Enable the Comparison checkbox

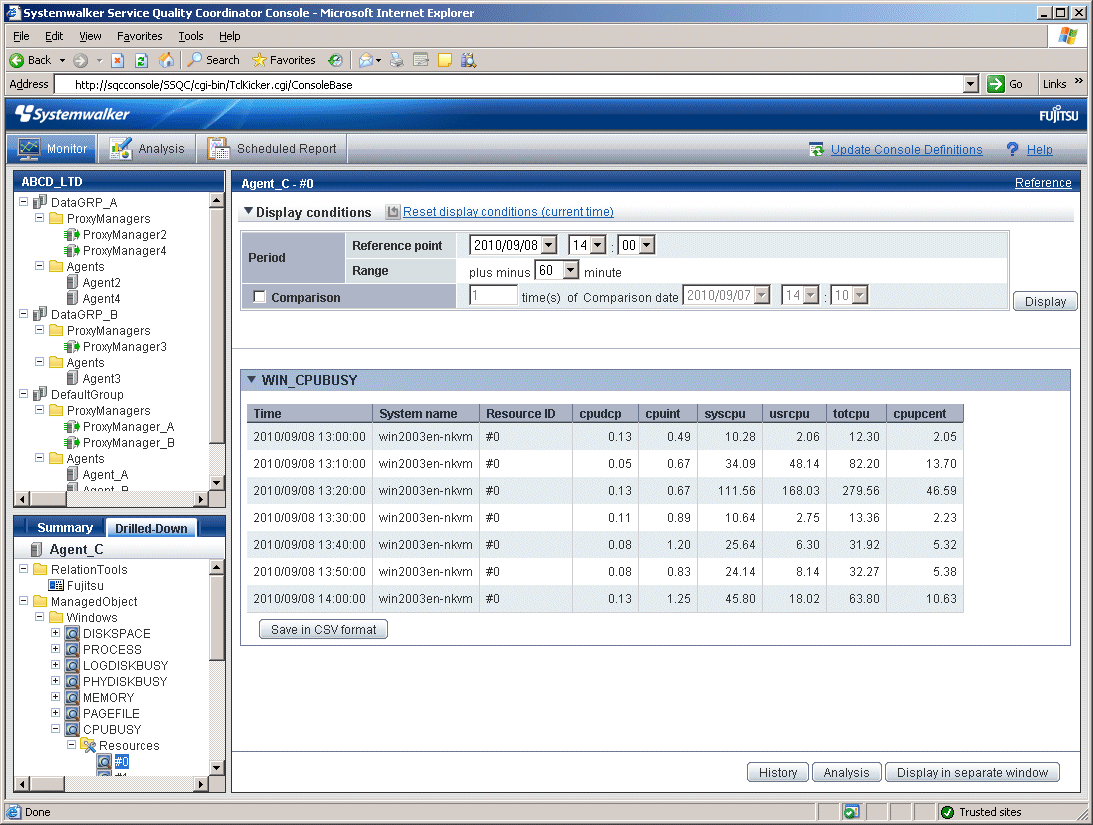click(x=259, y=297)
